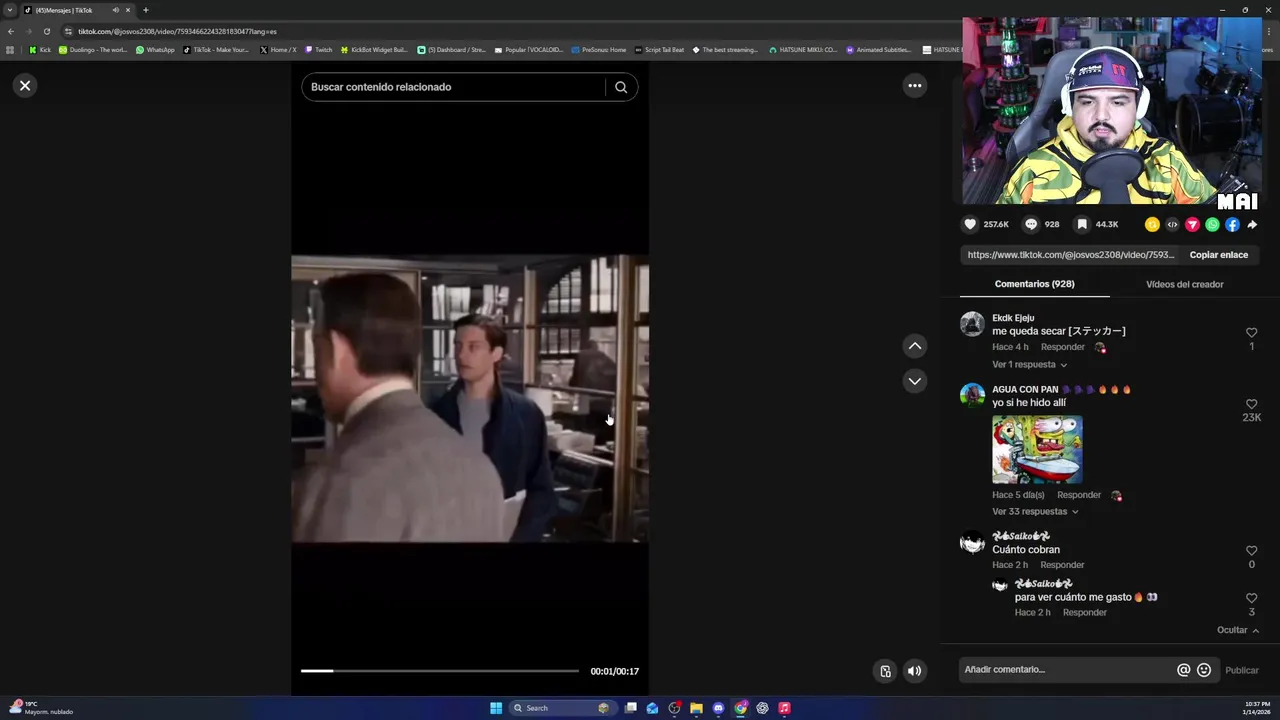1280x720 pixels.
Task: Insert a mention with the @ icon
Action: [x=1183, y=670]
